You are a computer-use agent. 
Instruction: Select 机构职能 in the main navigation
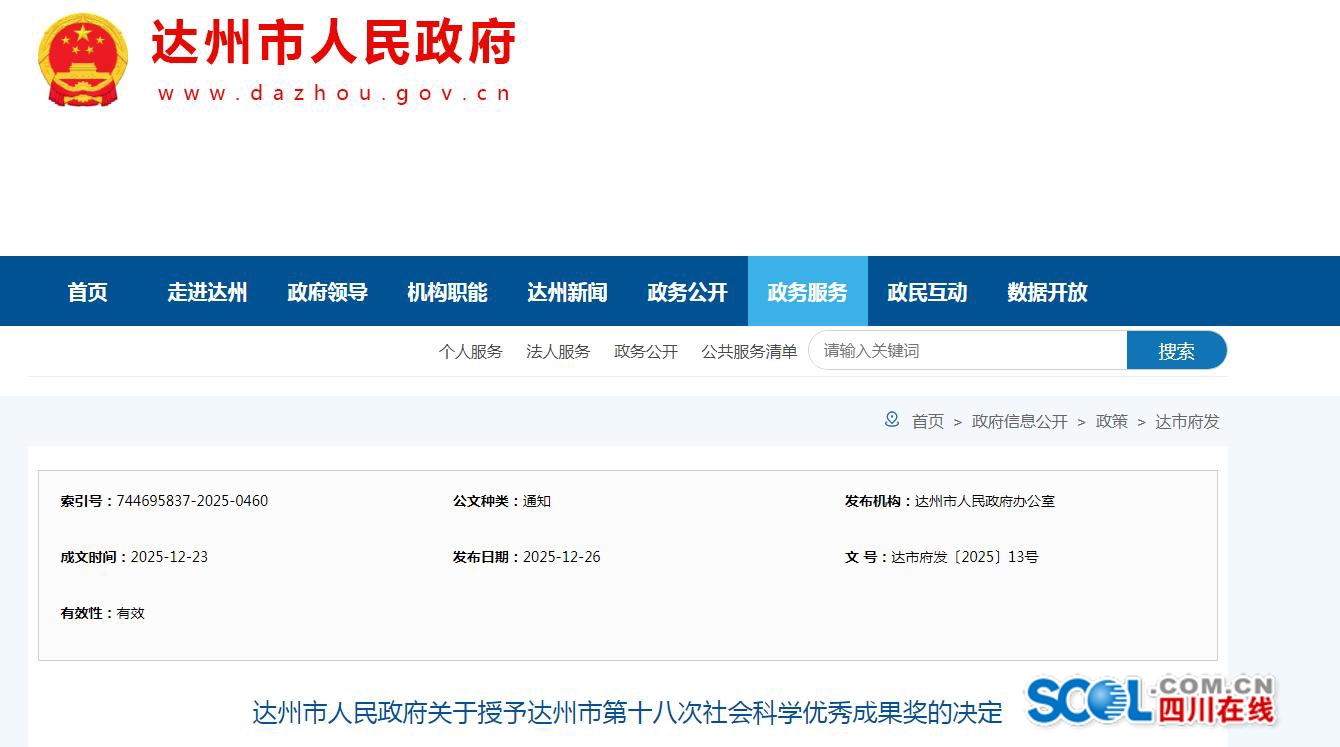pyautogui.click(x=447, y=292)
